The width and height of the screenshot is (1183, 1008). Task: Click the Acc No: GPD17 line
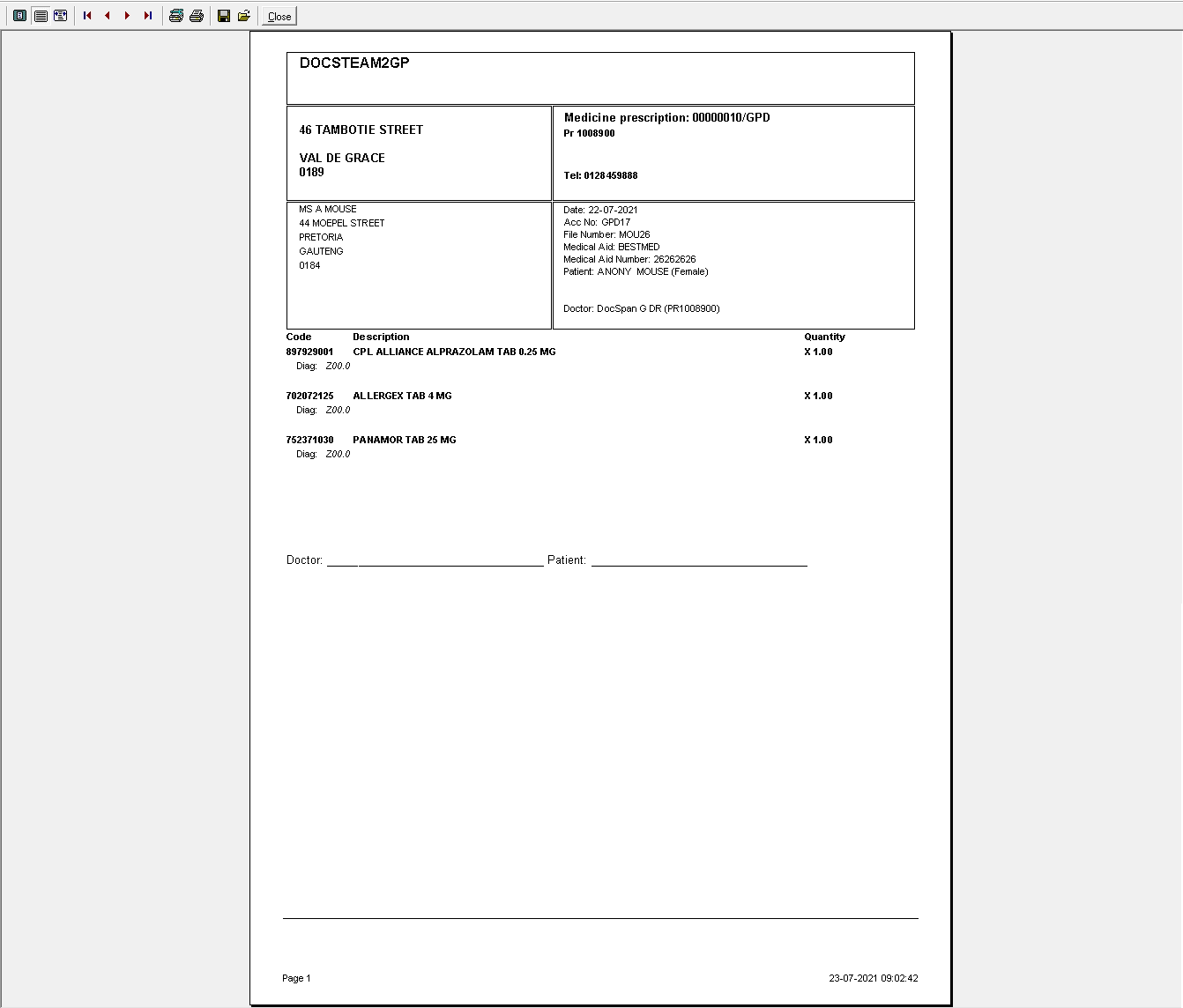(597, 222)
